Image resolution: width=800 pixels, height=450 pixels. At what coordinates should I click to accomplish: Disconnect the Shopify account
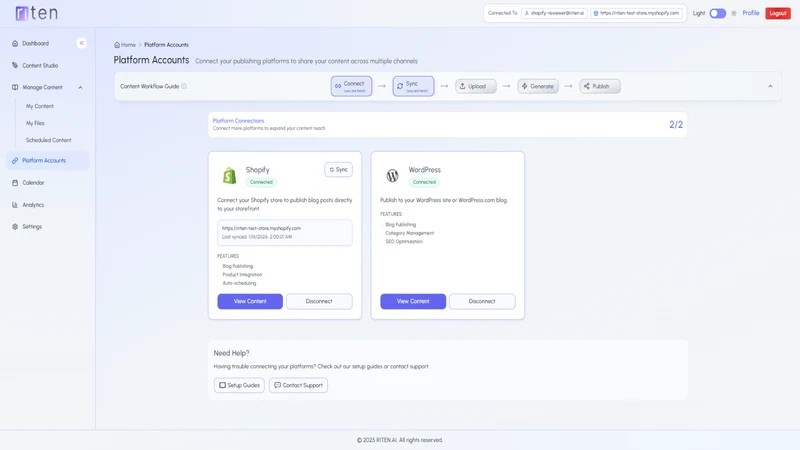pos(319,302)
